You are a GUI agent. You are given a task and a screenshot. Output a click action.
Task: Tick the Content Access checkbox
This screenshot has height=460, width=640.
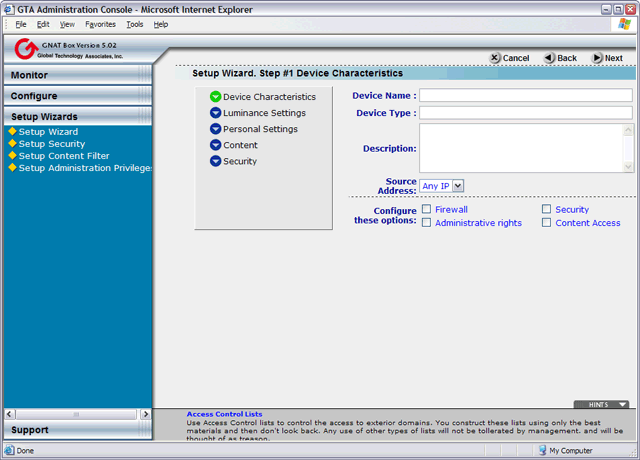547,223
